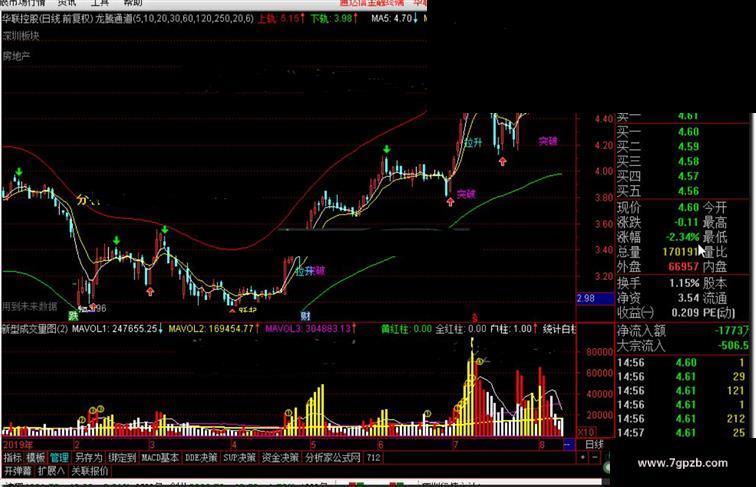Screen dimensions: 756x487
Task: Click the red up arrow below the August candles
Action: 502,161
